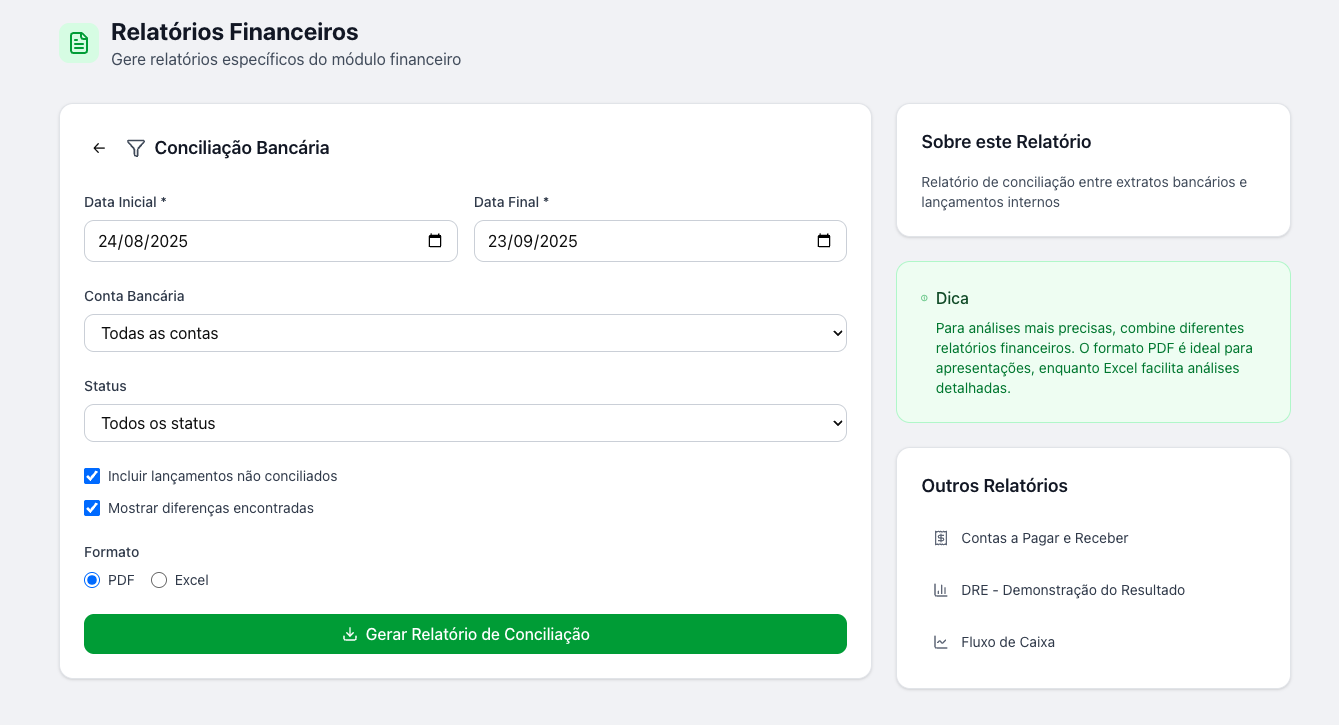Uncheck Mostrar diferenças encontradas

click(92, 508)
